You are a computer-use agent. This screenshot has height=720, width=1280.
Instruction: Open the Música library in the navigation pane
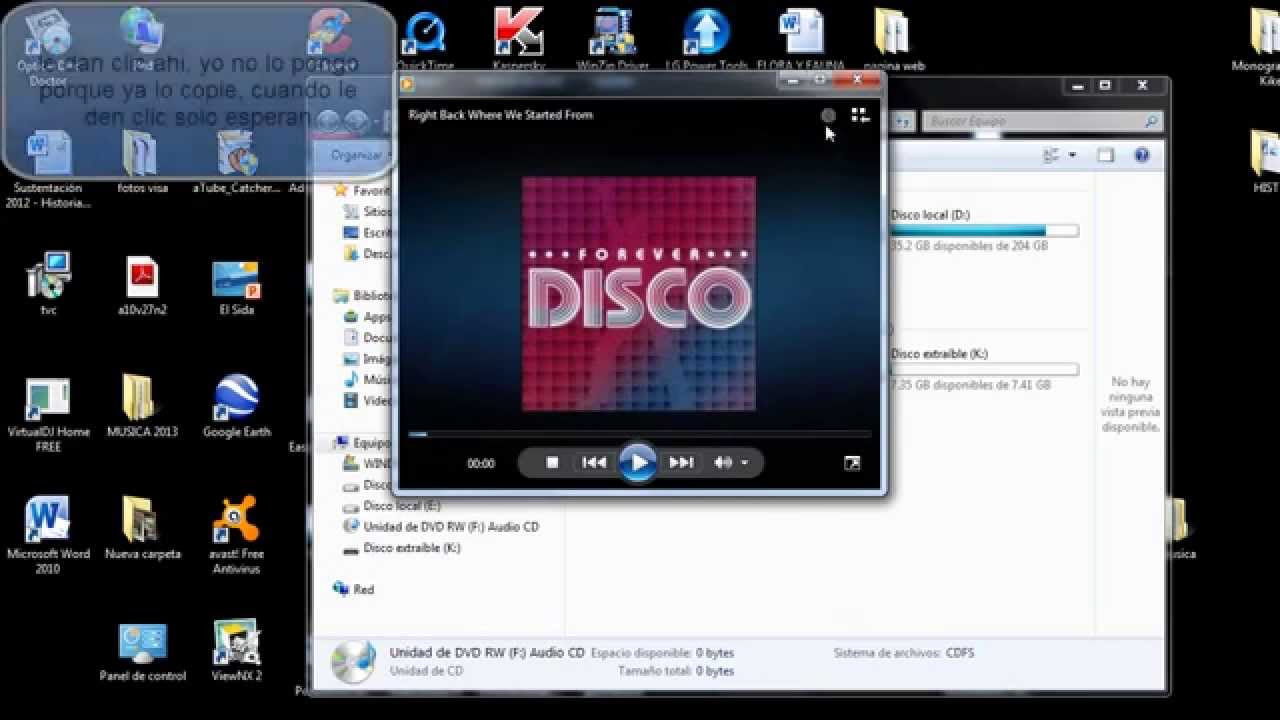click(x=368, y=380)
